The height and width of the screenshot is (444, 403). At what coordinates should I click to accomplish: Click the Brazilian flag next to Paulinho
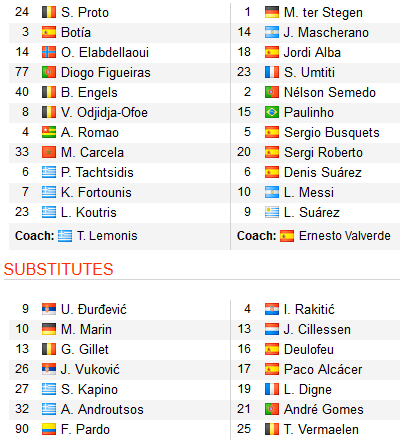pyautogui.click(x=272, y=112)
